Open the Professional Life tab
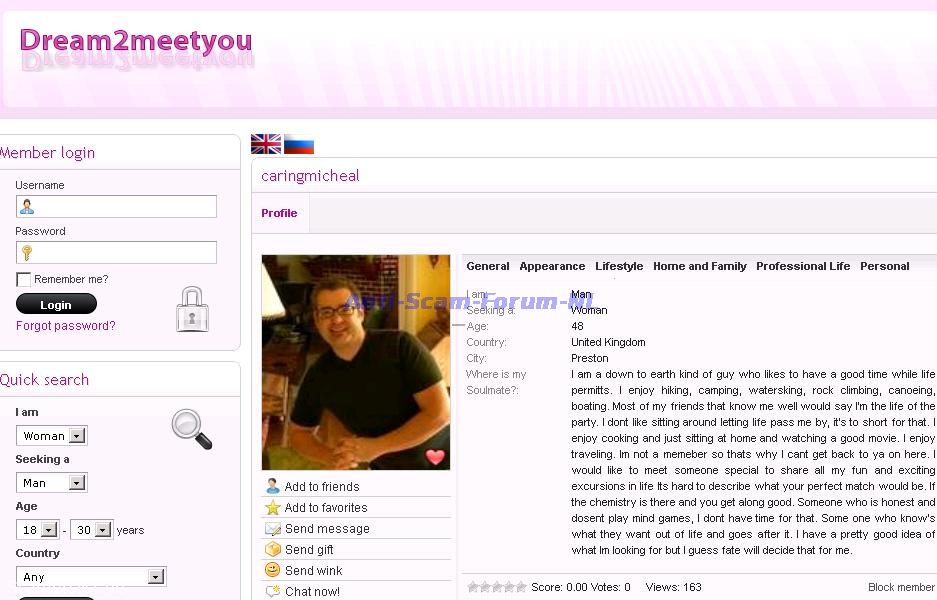This screenshot has width=937, height=600. pyautogui.click(x=803, y=266)
